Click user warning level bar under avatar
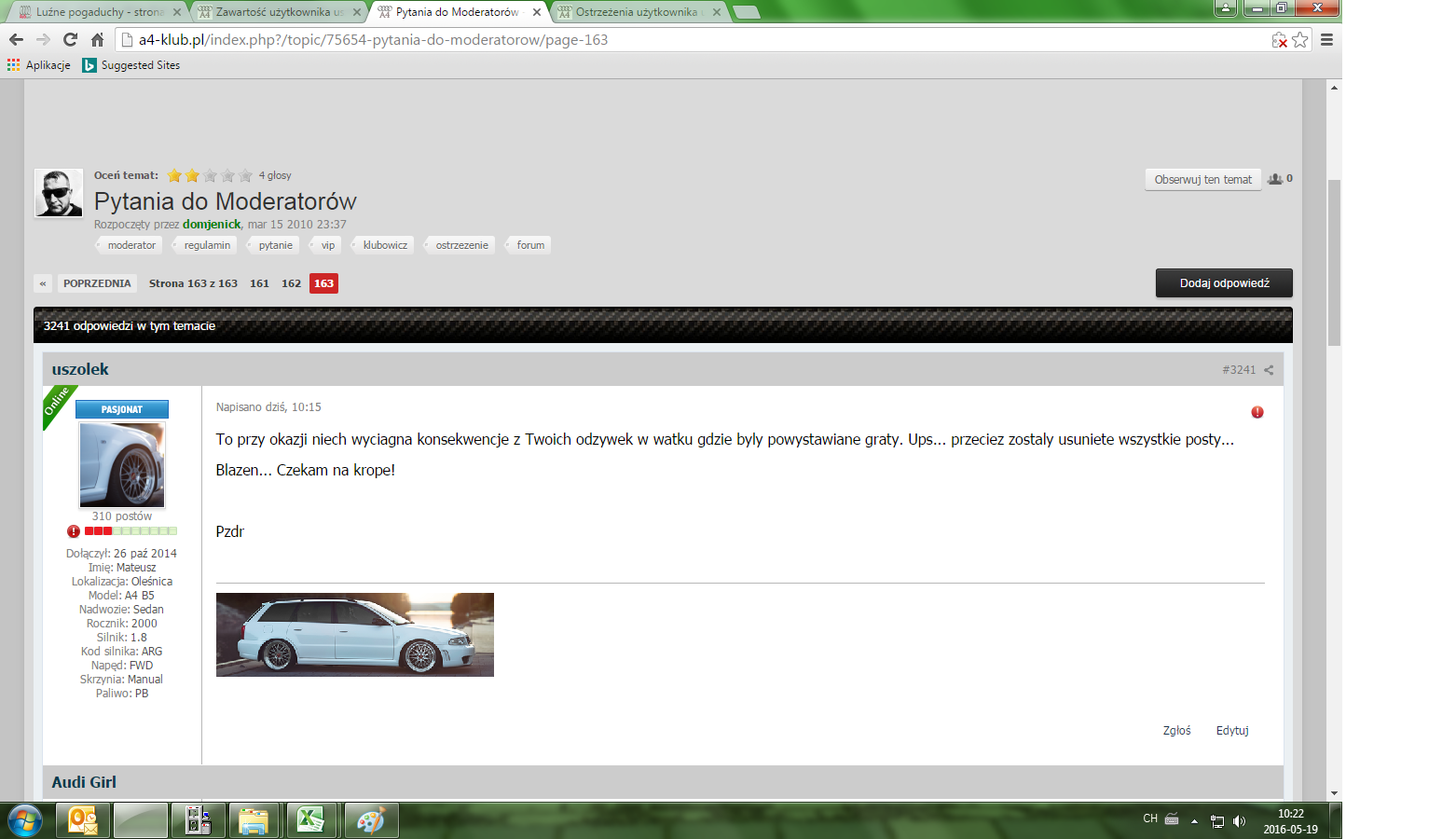The width and height of the screenshot is (1456, 839). [130, 531]
